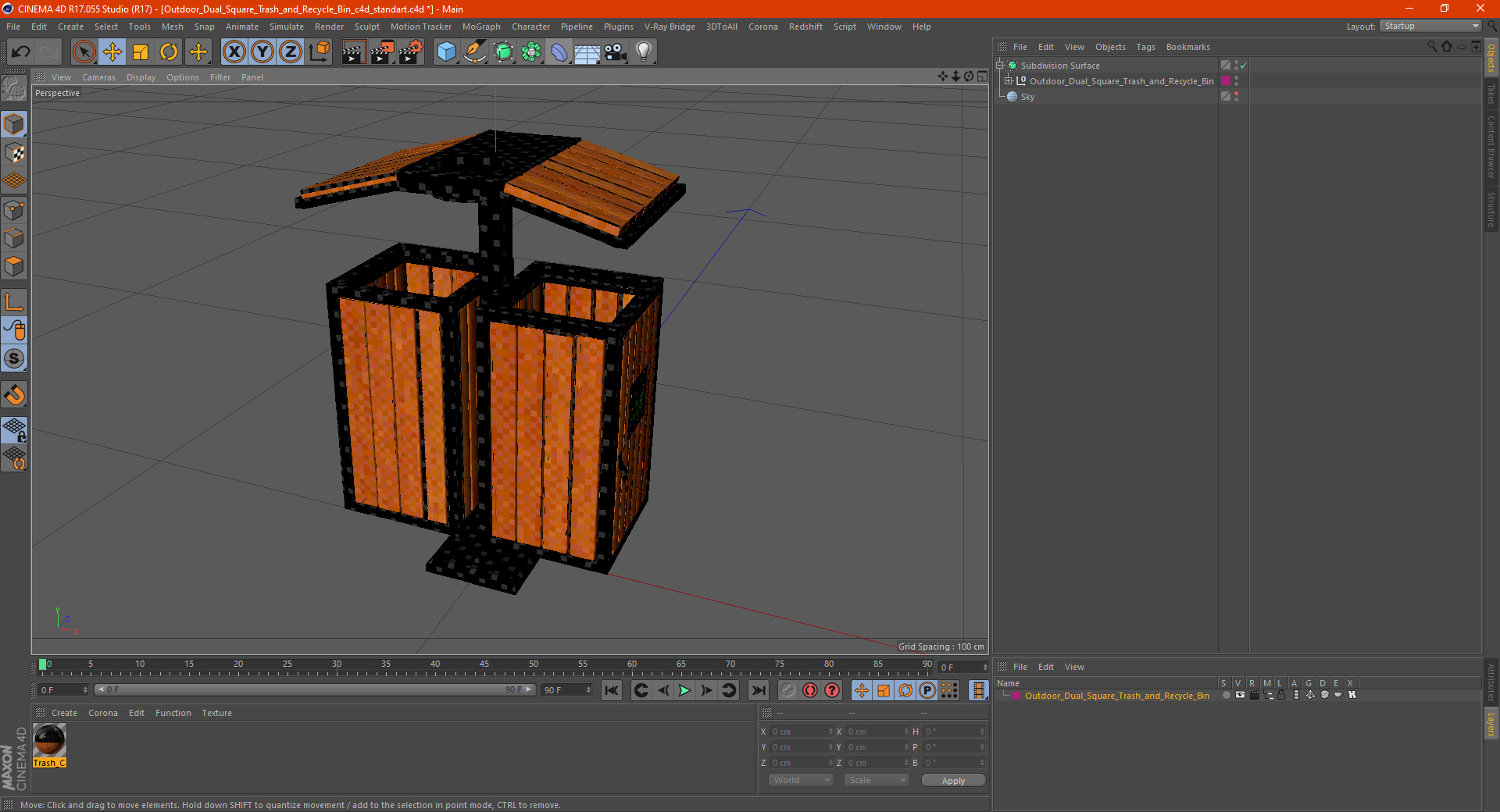This screenshot has width=1500, height=812.
Task: Toggle Z axis lock
Action: click(291, 52)
